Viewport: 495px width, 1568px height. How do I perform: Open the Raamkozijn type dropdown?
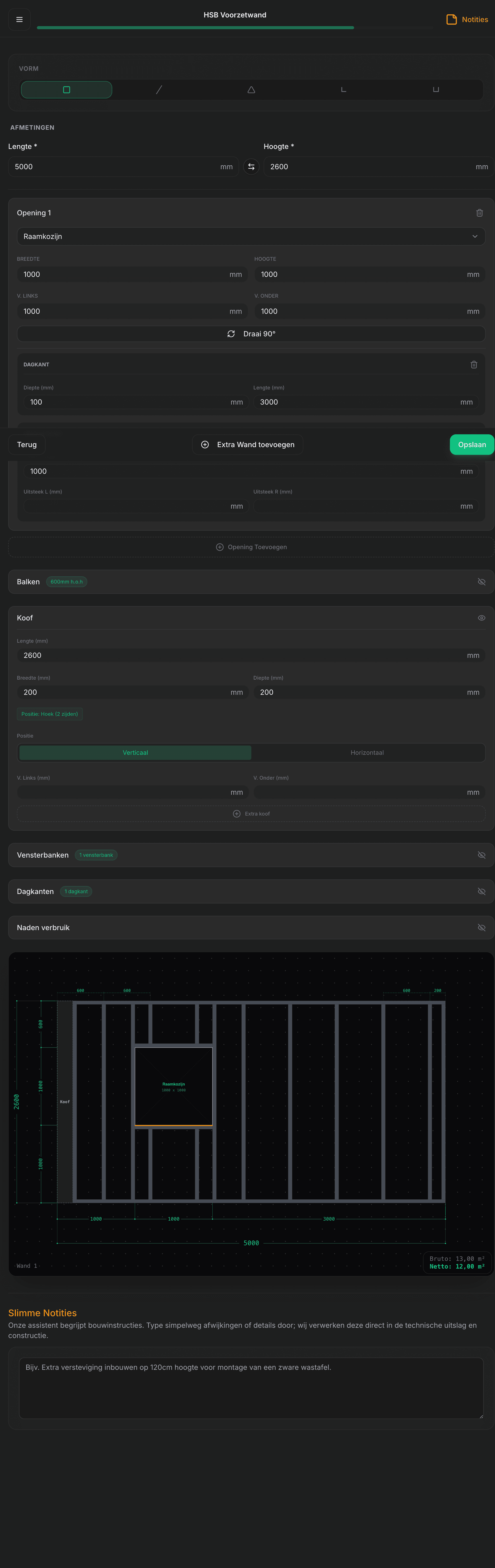[x=251, y=236]
